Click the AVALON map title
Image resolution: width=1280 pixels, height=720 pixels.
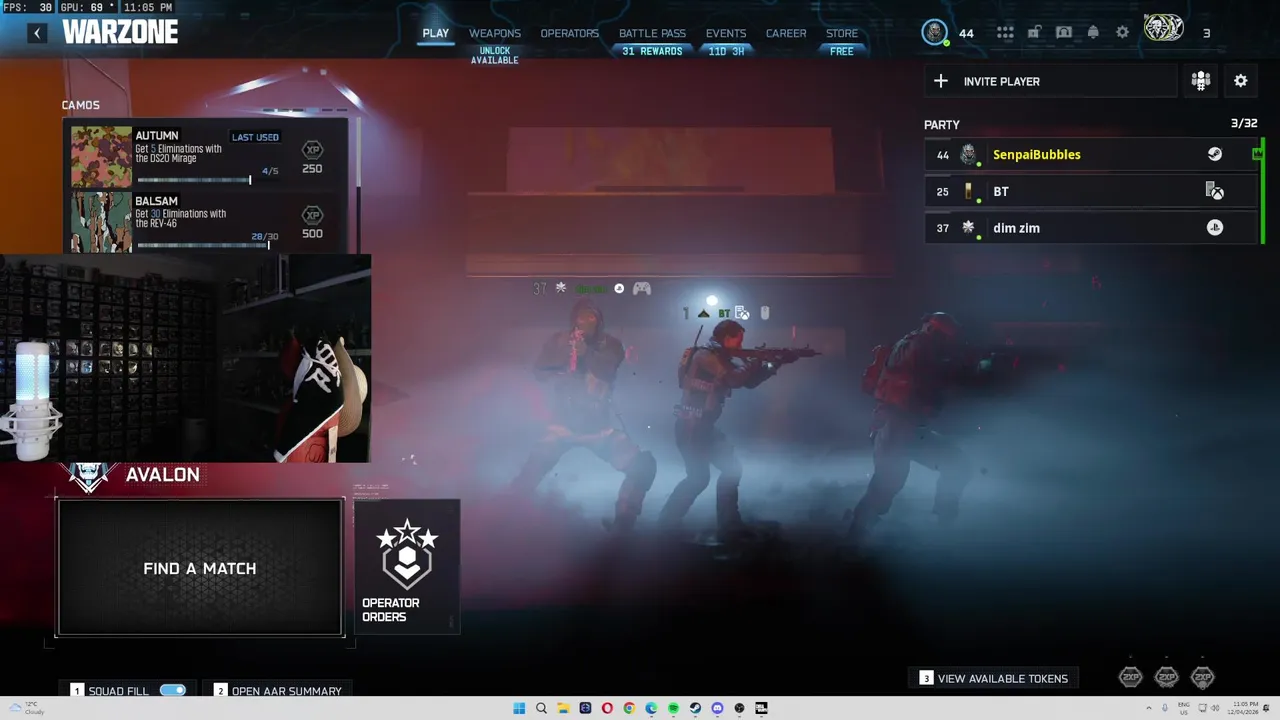[163, 475]
